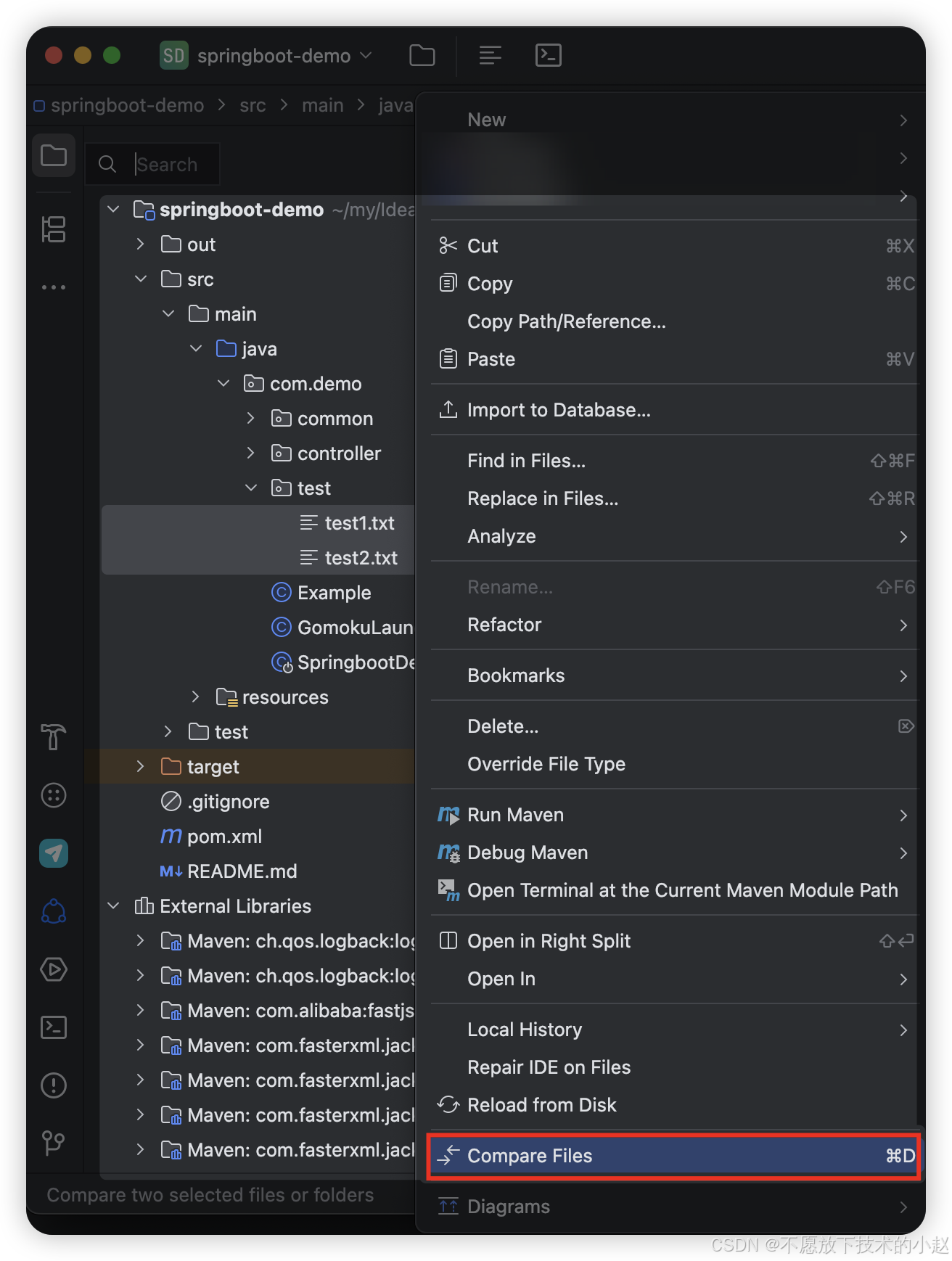Expand the out folder

click(141, 245)
